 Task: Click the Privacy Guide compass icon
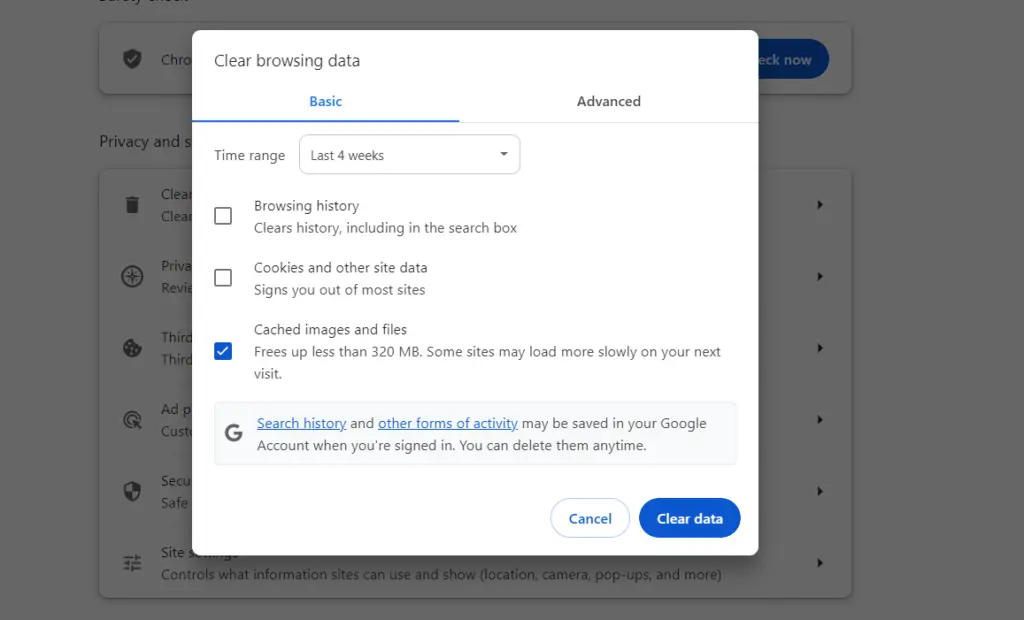click(x=132, y=277)
